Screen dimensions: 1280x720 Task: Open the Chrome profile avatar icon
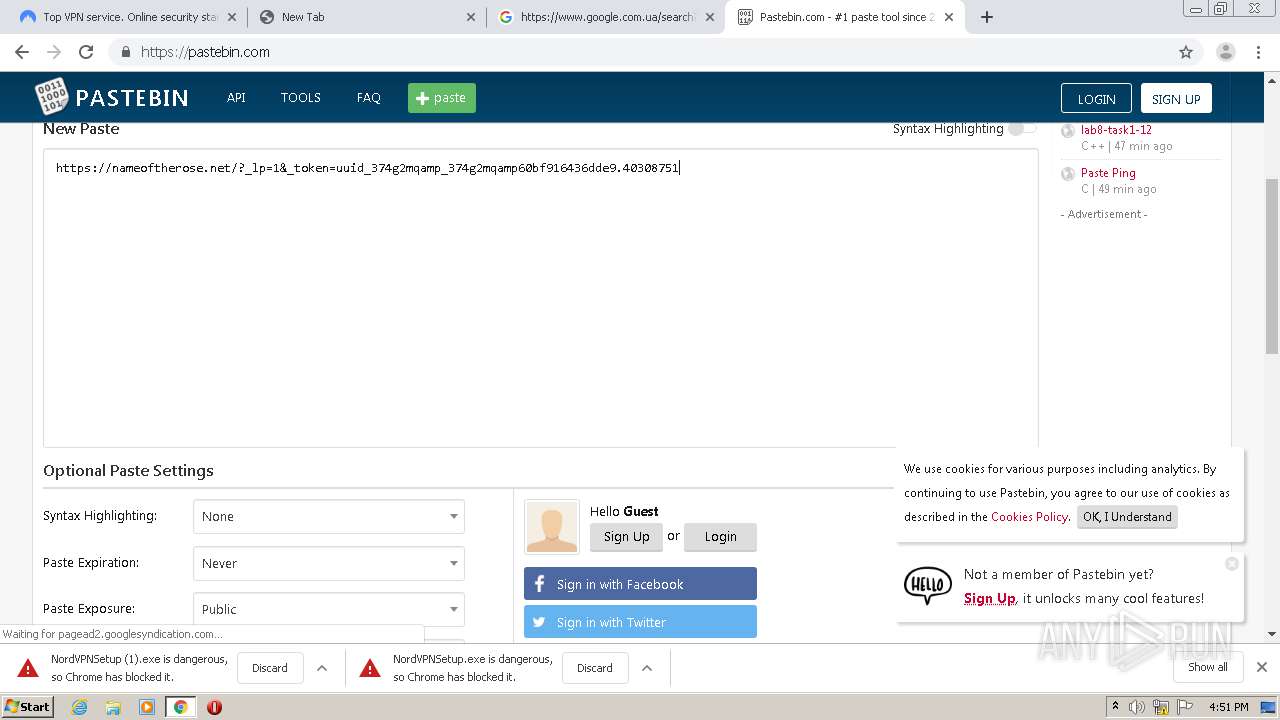[x=1226, y=52]
